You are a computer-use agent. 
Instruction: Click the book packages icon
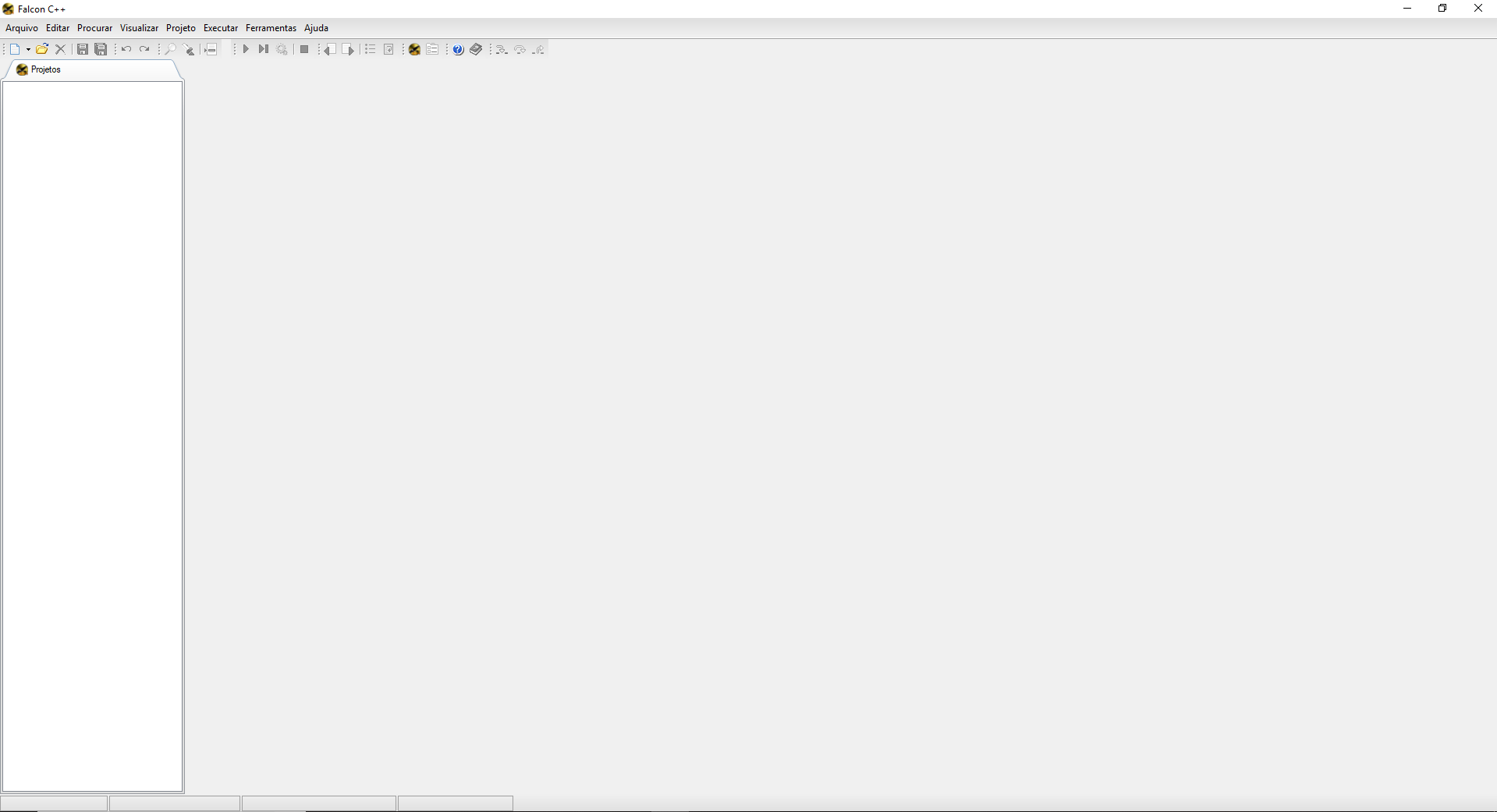(477, 49)
